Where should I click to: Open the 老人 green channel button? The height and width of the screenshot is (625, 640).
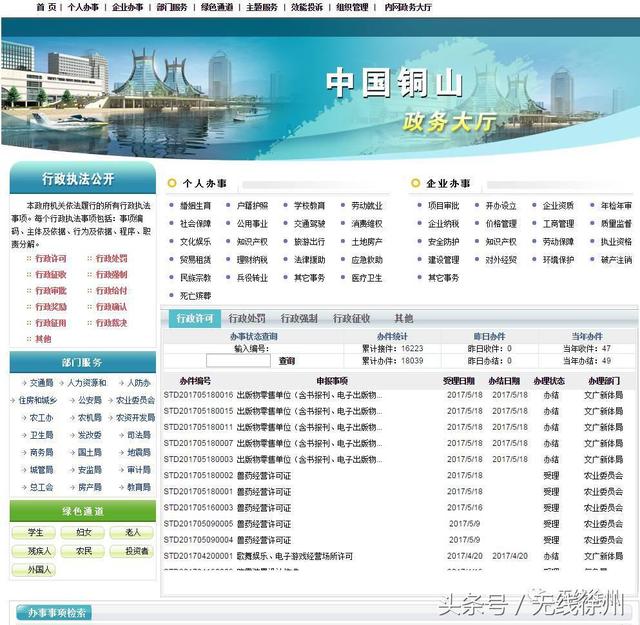coord(133,533)
